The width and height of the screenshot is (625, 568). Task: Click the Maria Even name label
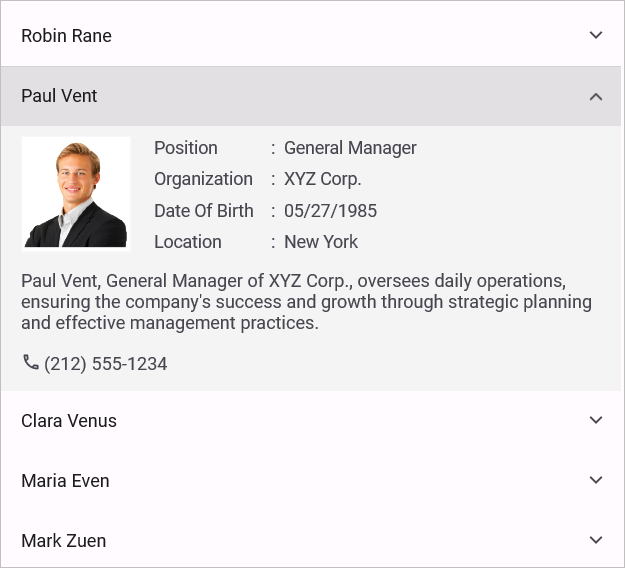65,481
